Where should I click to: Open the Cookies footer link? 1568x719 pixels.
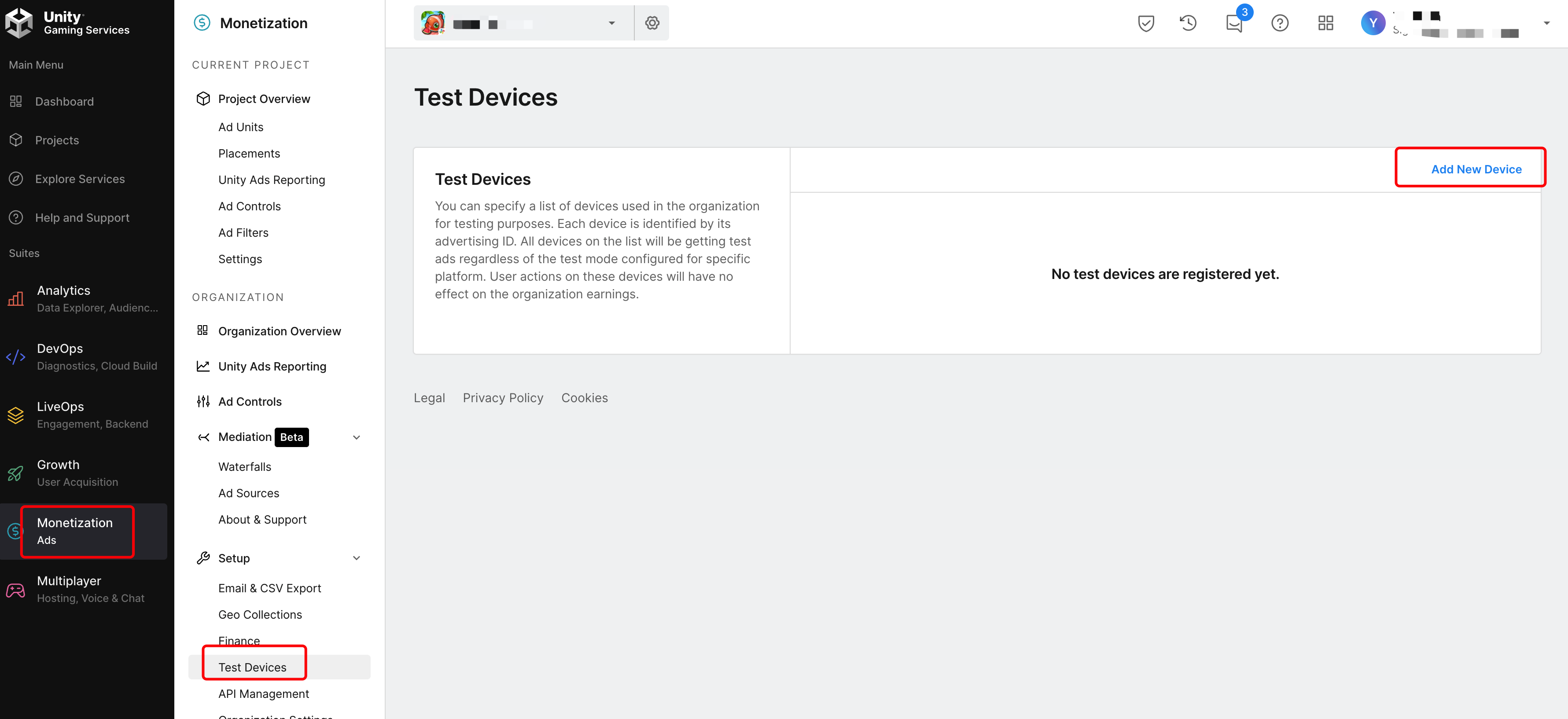point(584,397)
